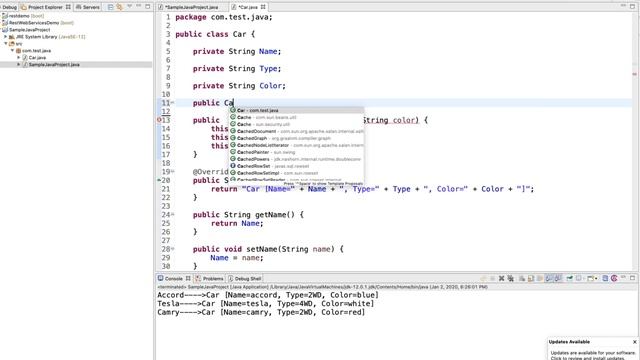Choose CachedPainter - sun.swing proposal
This screenshot has height=360, width=640.
[x=296, y=152]
